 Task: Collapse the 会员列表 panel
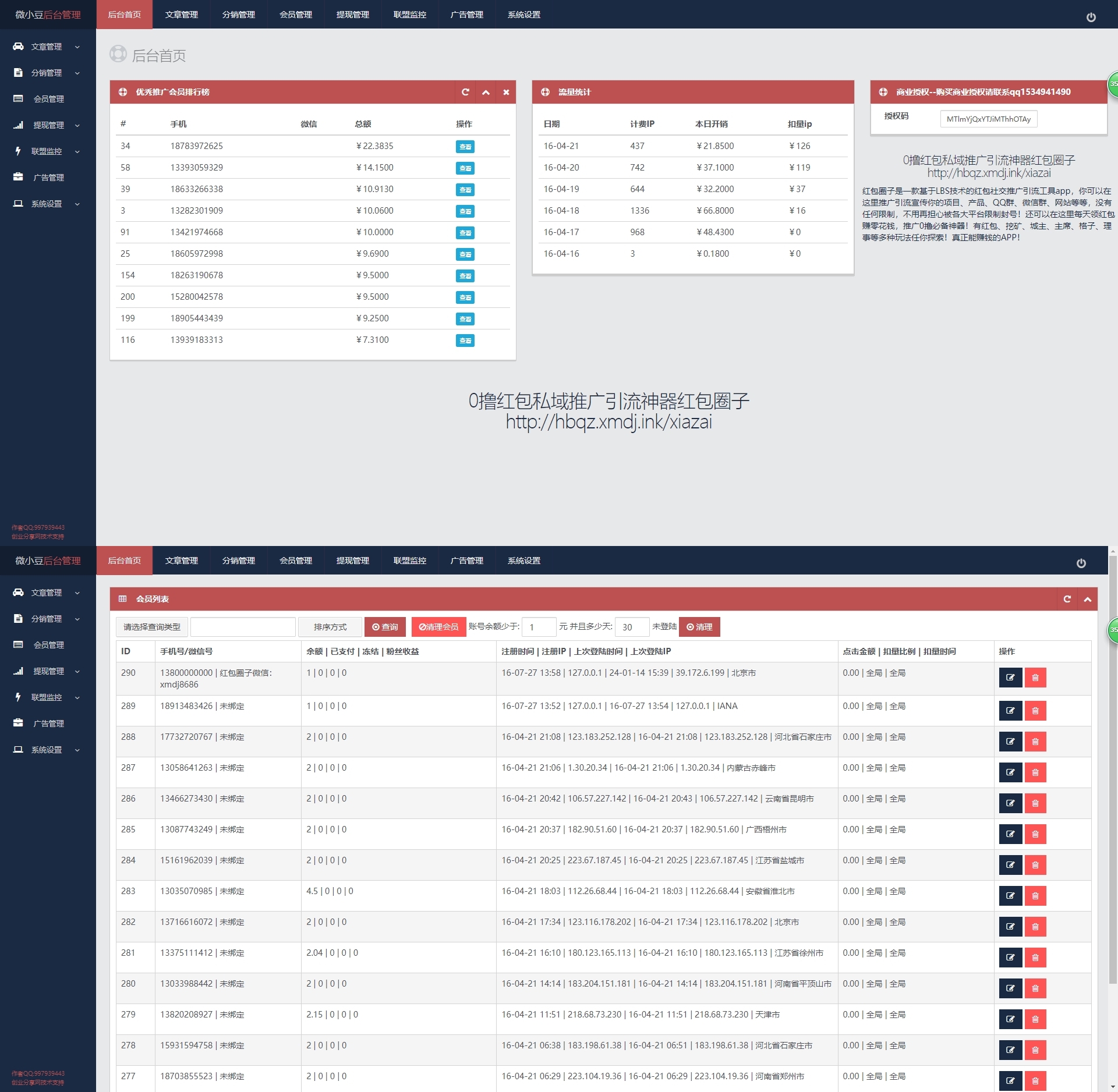tap(1087, 599)
